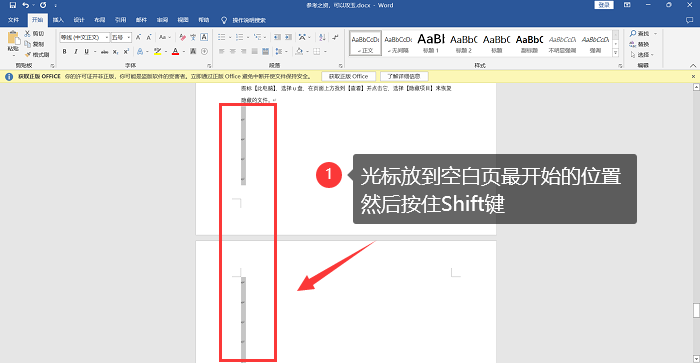The image size is (700, 363).
Task: Click the line and paragraph spacing icon
Action: click(279, 52)
